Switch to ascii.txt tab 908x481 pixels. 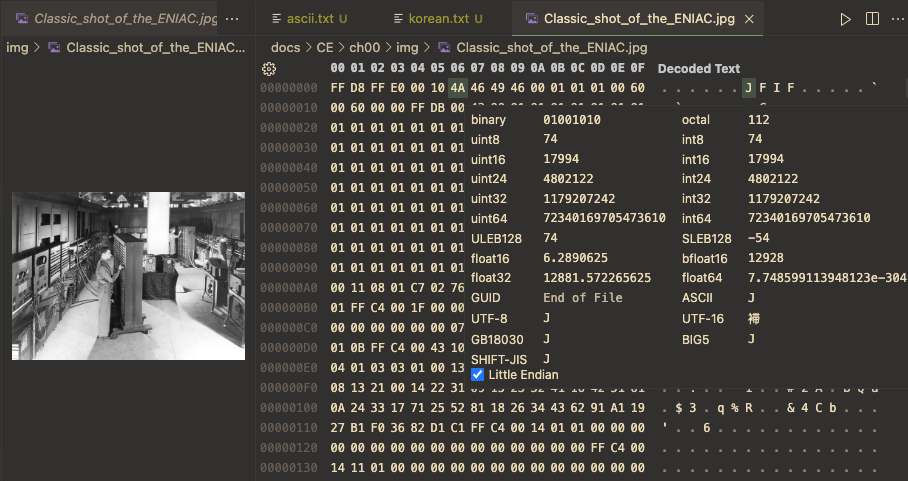pos(309,19)
